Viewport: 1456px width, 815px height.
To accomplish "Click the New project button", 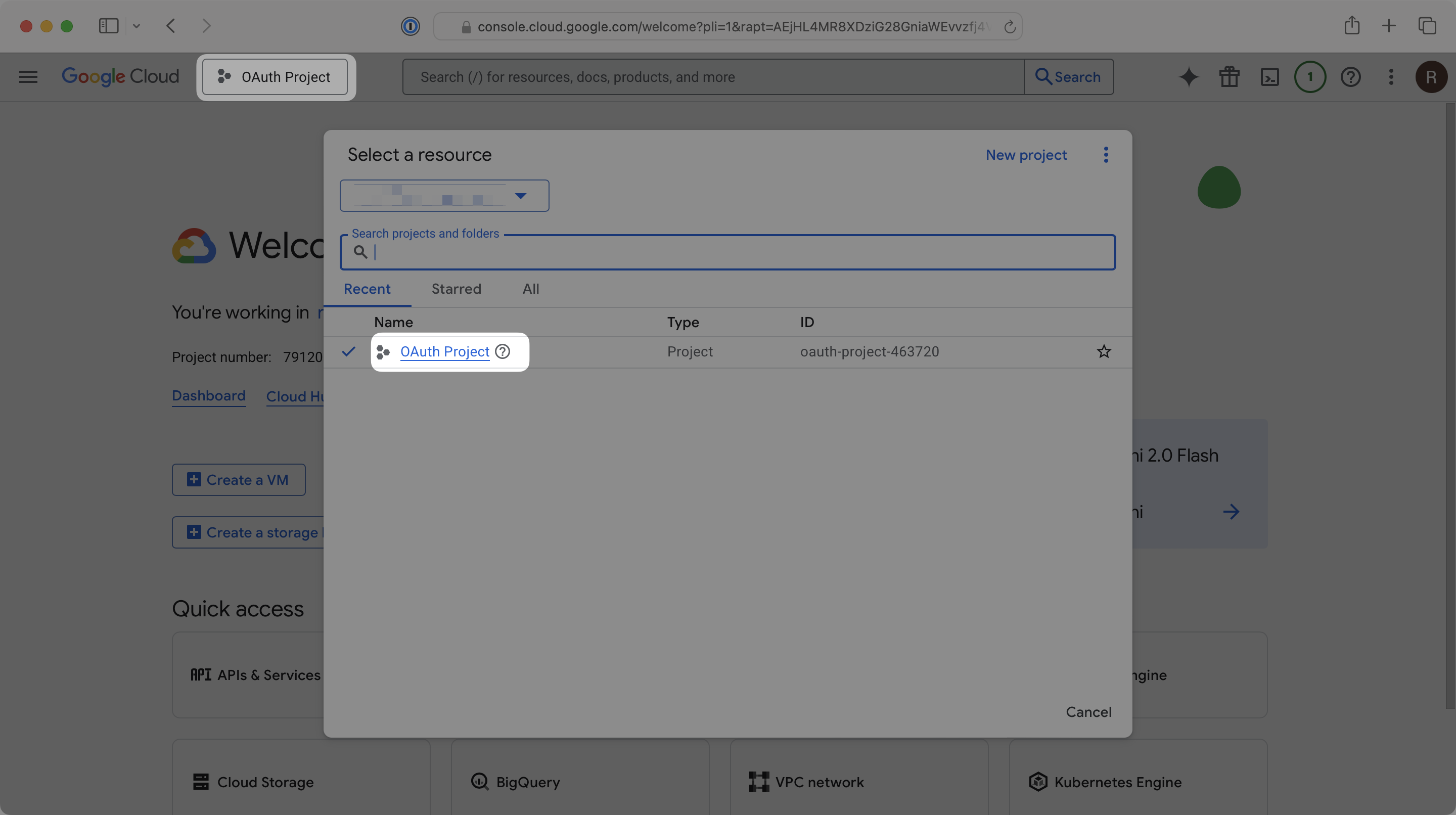I will [x=1026, y=154].
